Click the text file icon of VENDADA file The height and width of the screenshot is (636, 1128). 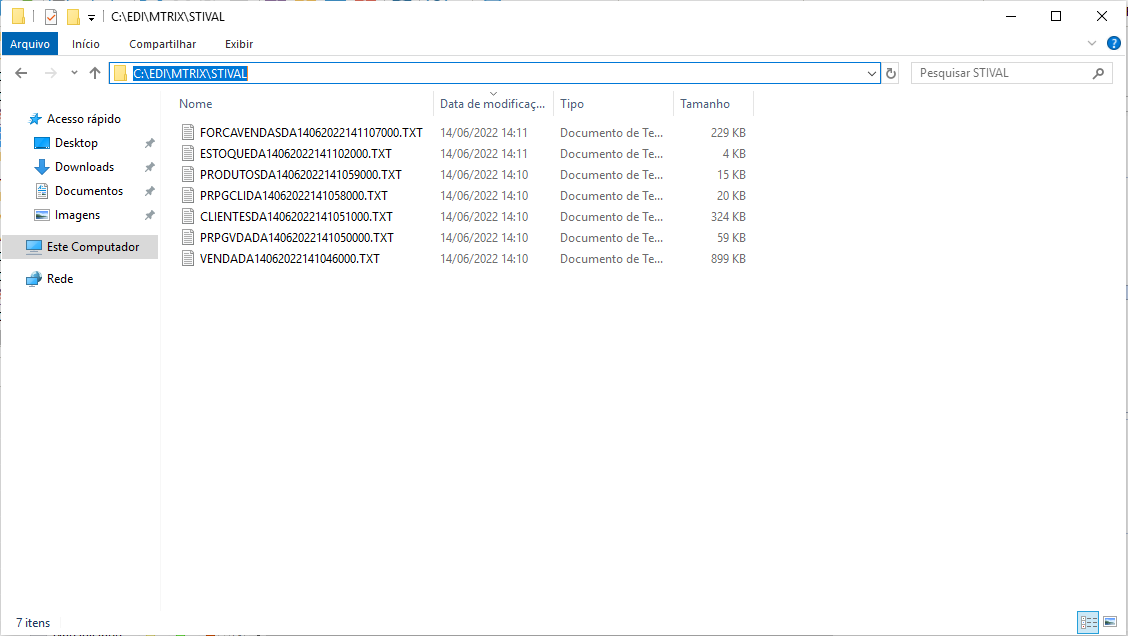(188, 258)
